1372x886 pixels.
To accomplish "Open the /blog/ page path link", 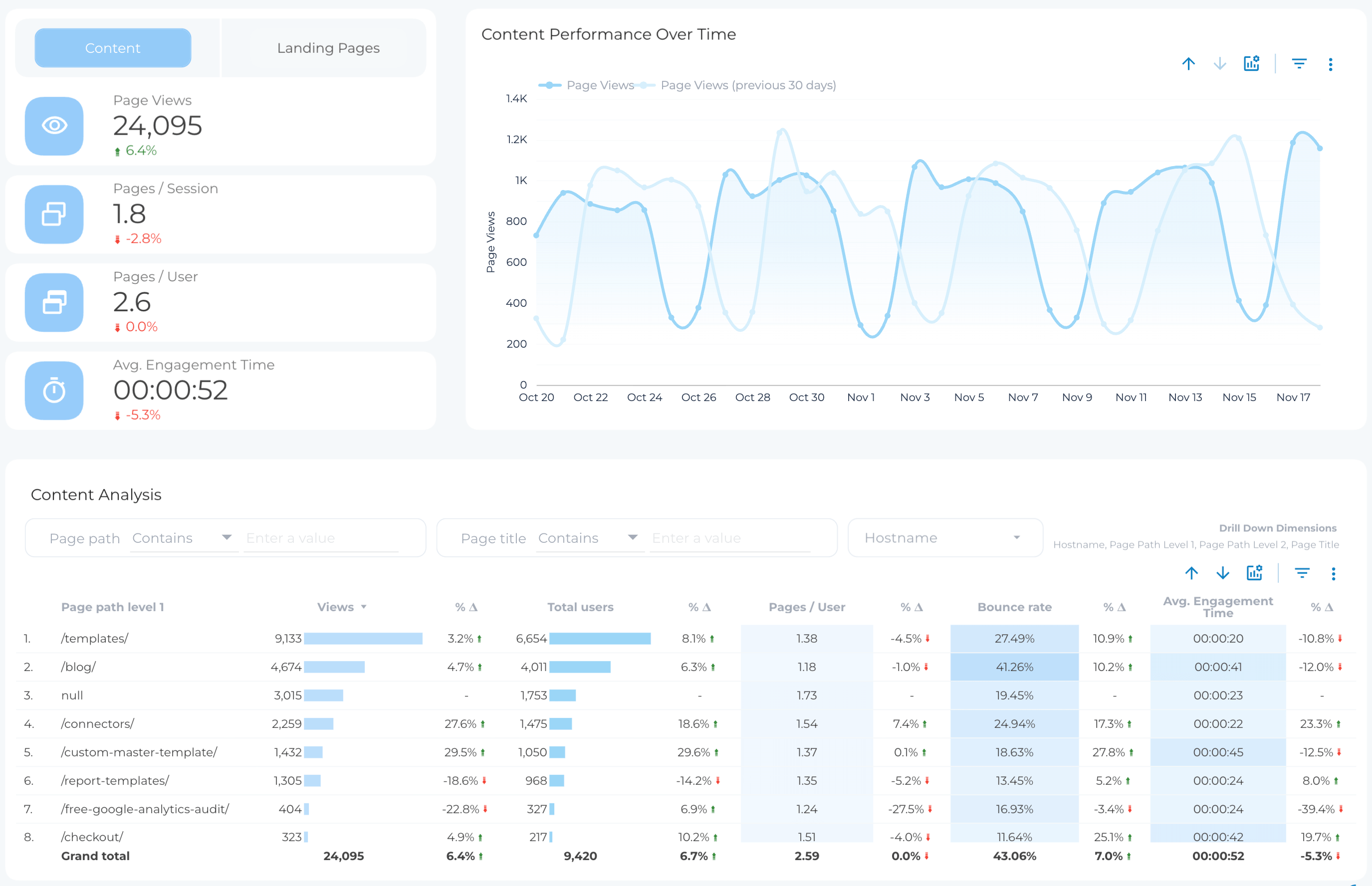I will click(x=79, y=667).
